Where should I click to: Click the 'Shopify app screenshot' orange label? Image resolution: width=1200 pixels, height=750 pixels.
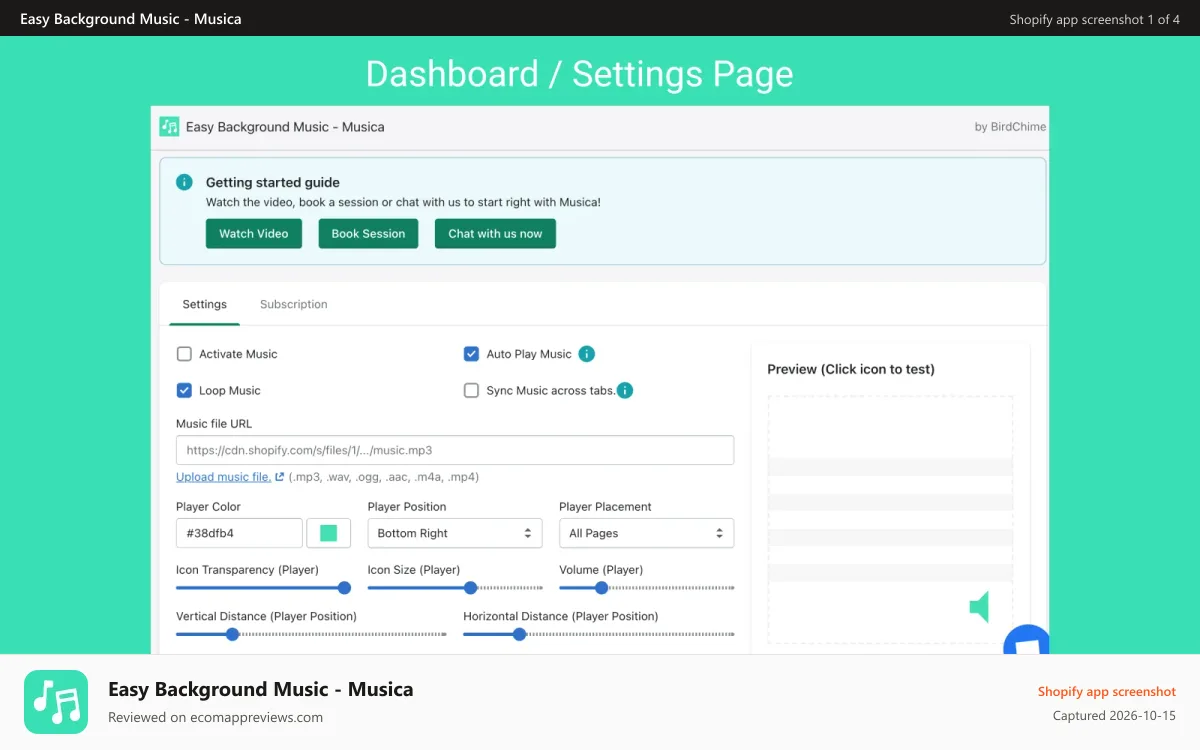[x=1107, y=691]
